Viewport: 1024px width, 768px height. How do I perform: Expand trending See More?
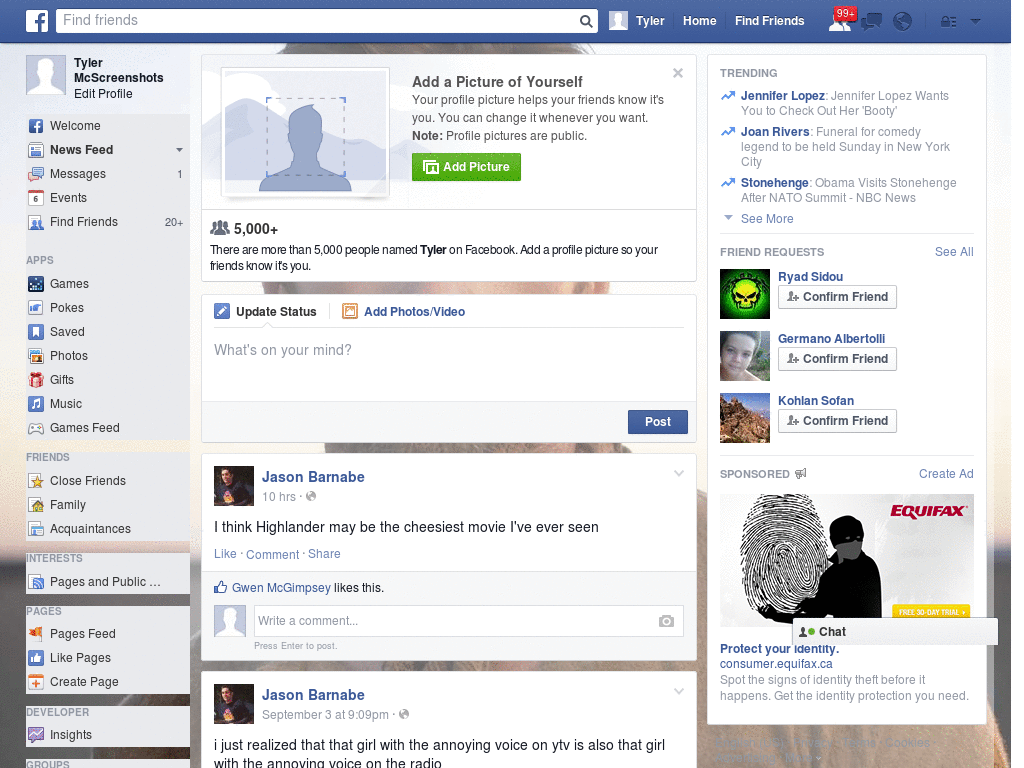click(x=767, y=219)
